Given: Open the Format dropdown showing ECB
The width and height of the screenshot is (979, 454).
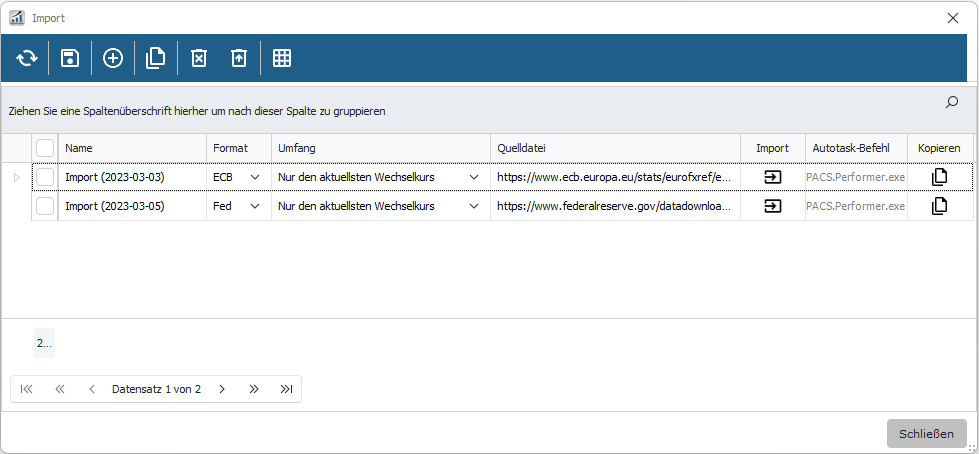Looking at the screenshot, I should tap(255, 177).
